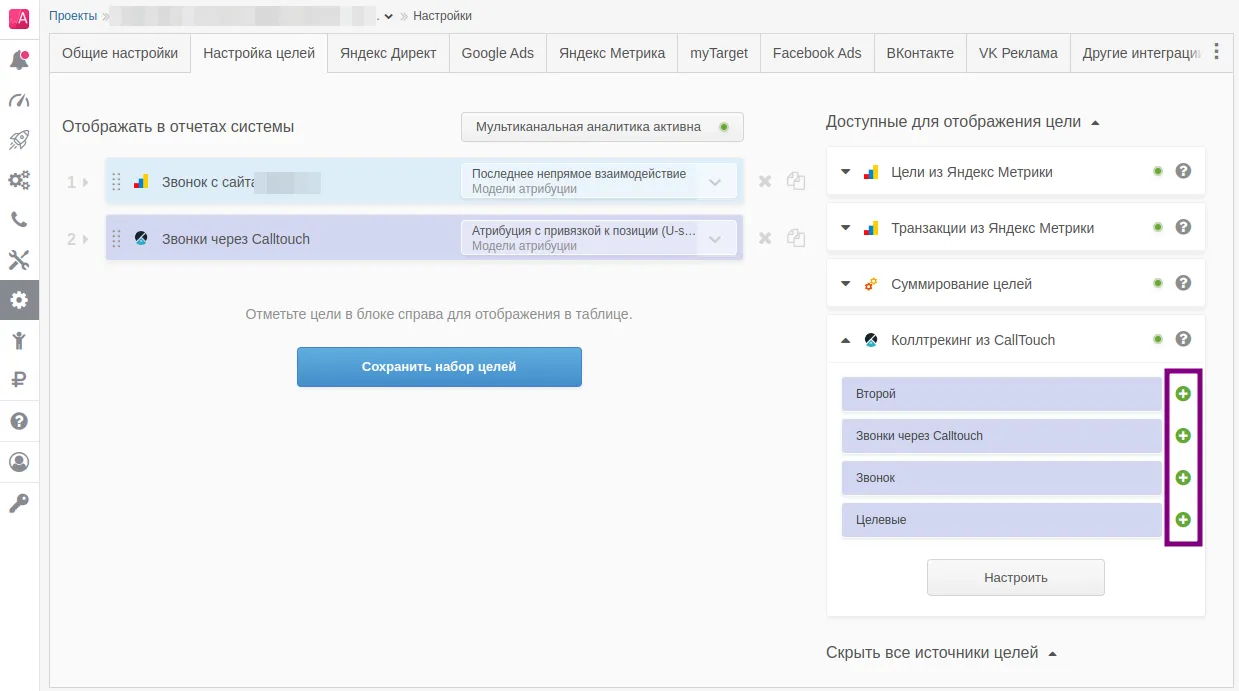Add 'Целевые' goal with green plus
The image size is (1239, 691).
click(x=1183, y=520)
